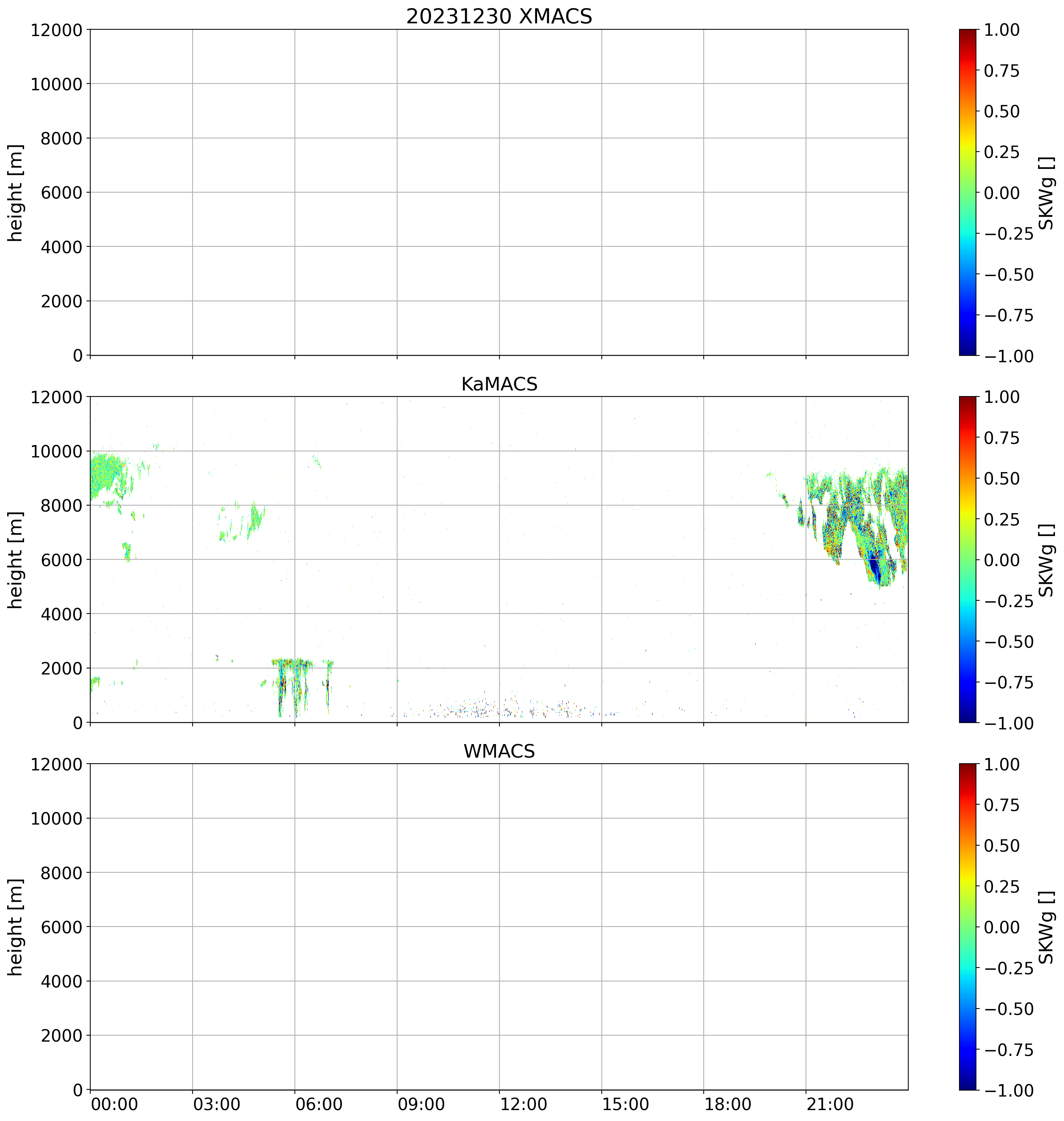Click the 15:00 time axis label
This screenshot has height=1121, width=1064.
626,1104
